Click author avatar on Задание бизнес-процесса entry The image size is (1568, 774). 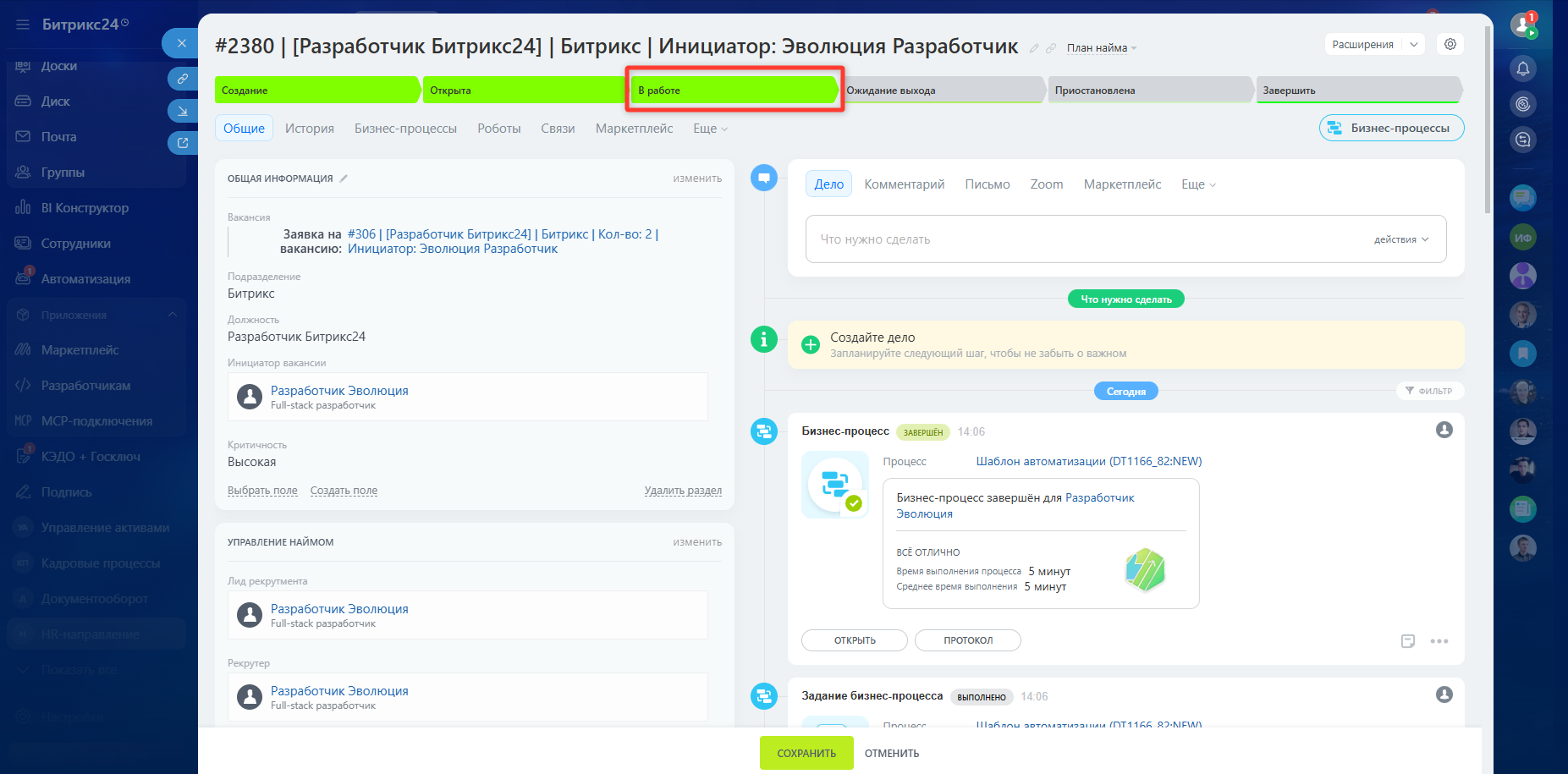coord(1444,694)
